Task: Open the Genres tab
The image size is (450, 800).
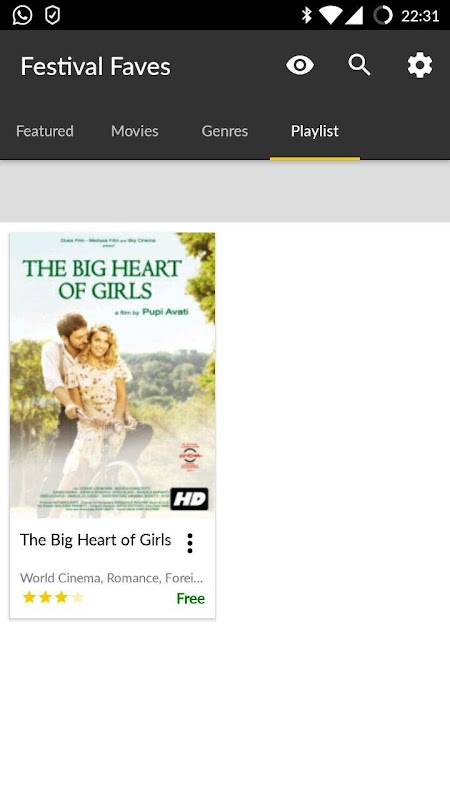Action: (224, 131)
